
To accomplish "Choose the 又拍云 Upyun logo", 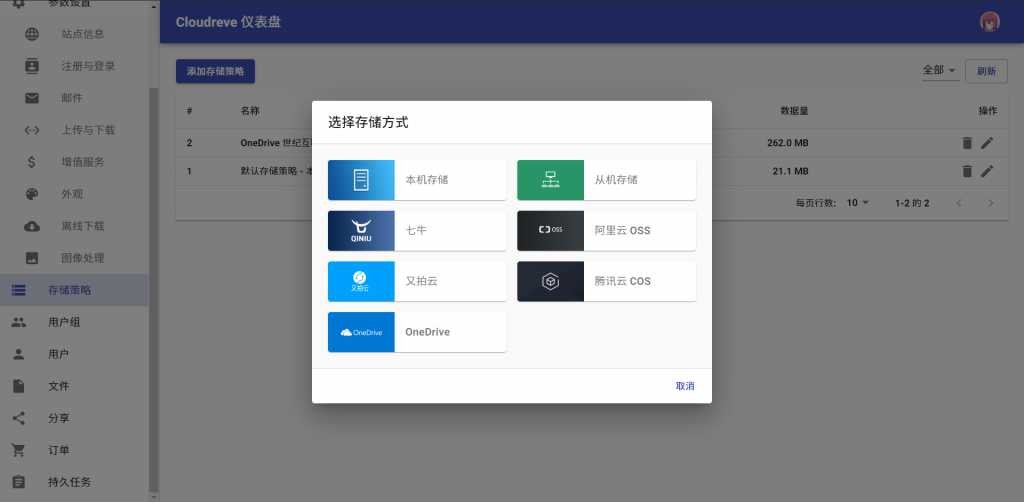I will (x=361, y=282).
